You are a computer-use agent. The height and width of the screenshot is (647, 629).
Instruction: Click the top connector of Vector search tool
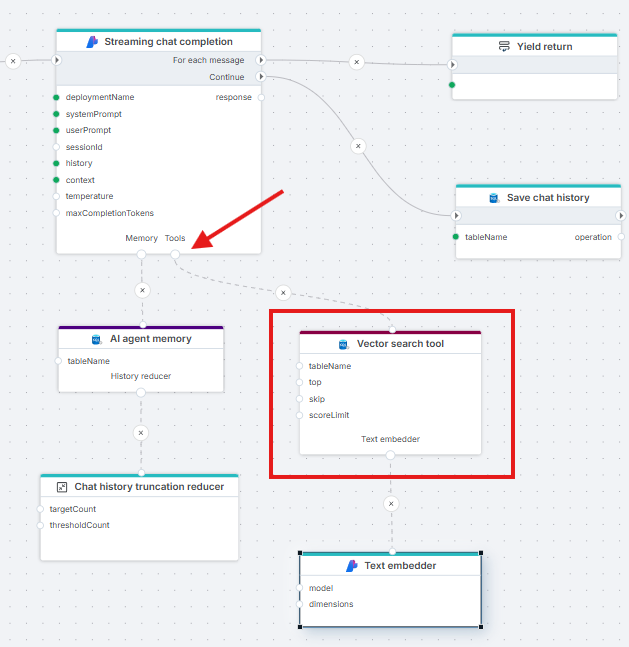point(392,330)
